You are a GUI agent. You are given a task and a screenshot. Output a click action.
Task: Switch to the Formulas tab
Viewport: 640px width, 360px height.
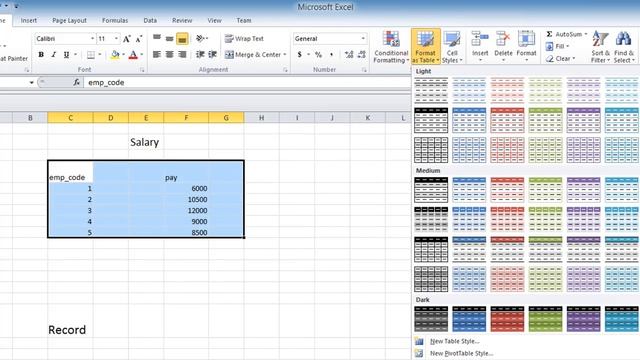click(115, 20)
